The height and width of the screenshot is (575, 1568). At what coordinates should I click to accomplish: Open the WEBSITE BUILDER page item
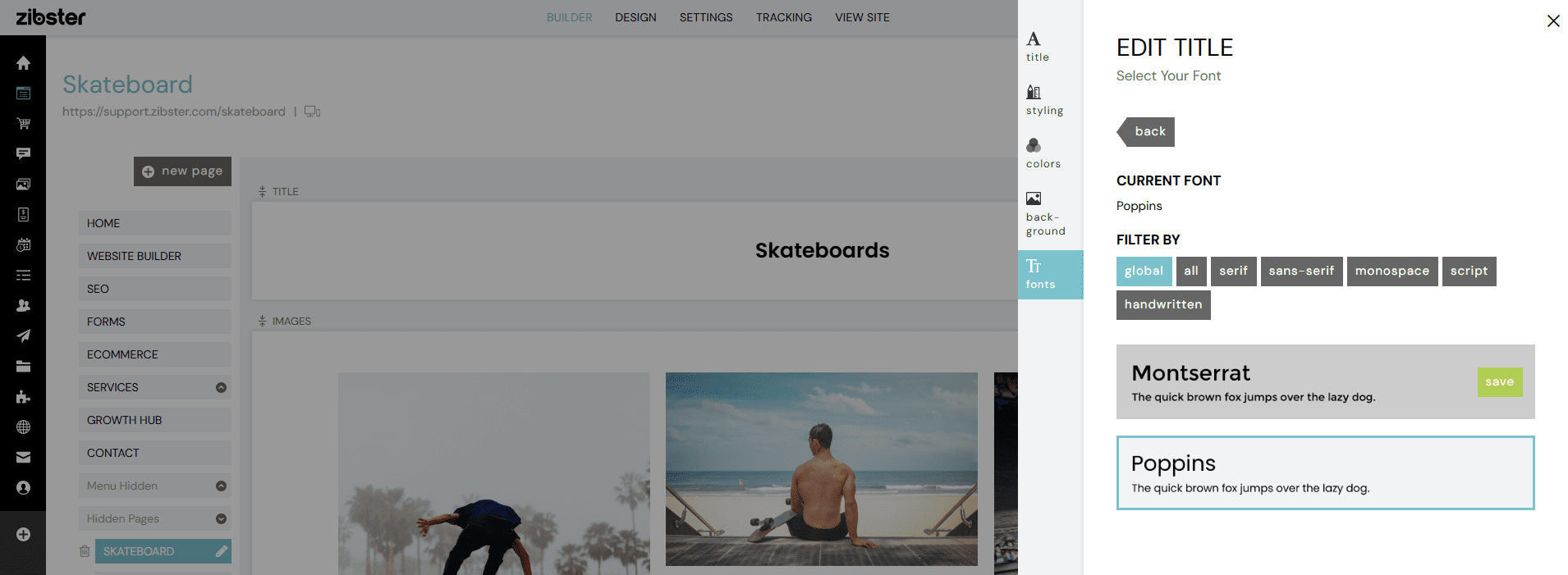point(154,256)
